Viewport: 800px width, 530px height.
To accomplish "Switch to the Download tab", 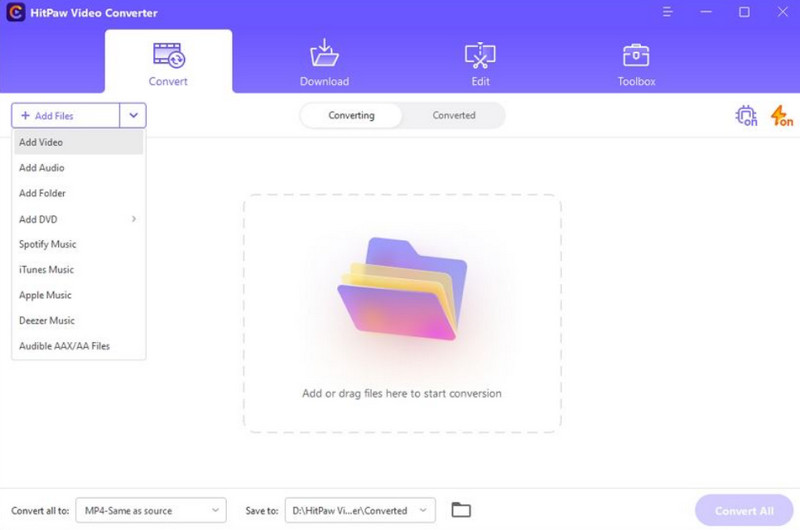I will click(x=324, y=63).
